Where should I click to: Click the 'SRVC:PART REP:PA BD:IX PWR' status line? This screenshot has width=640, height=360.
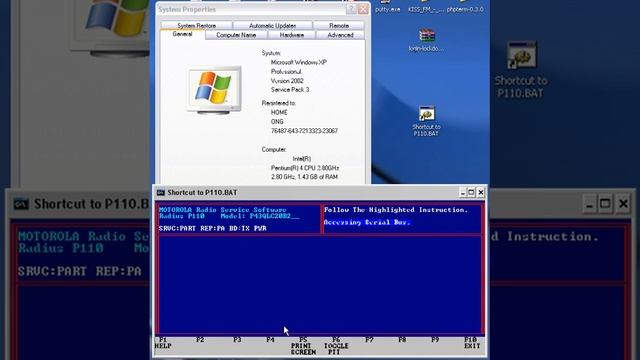pyautogui.click(x=213, y=228)
